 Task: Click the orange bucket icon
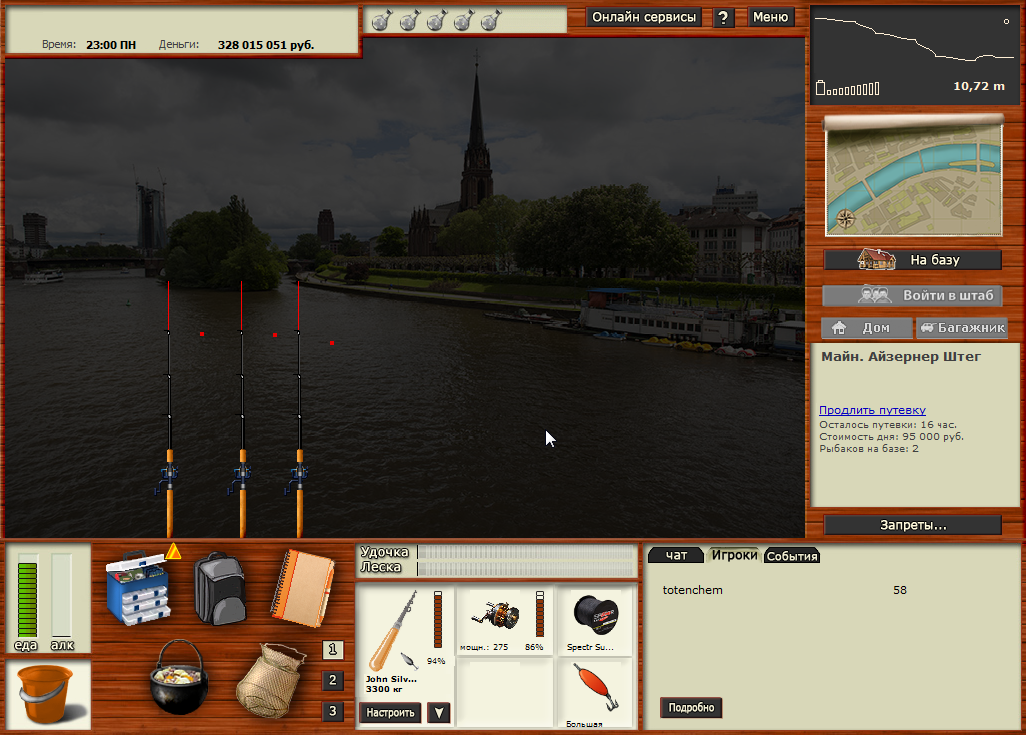tap(47, 694)
